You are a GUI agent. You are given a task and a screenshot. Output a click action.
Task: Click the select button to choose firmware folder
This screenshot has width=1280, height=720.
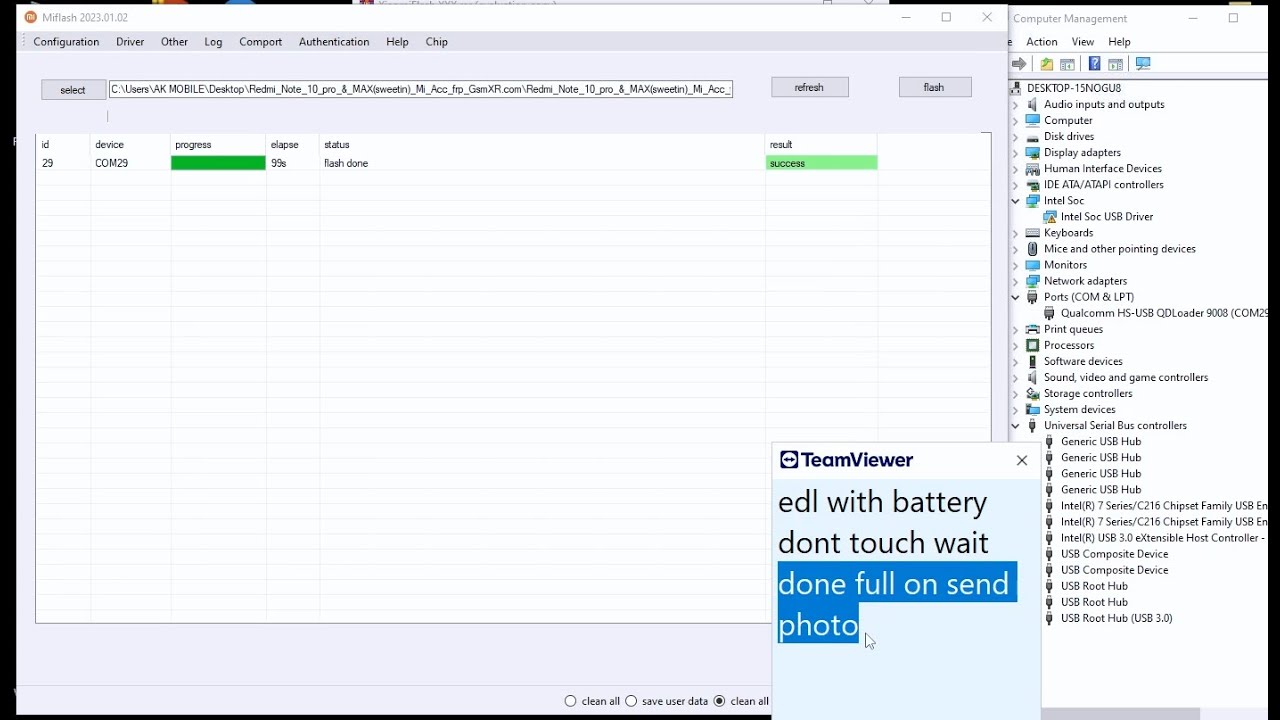pos(73,90)
